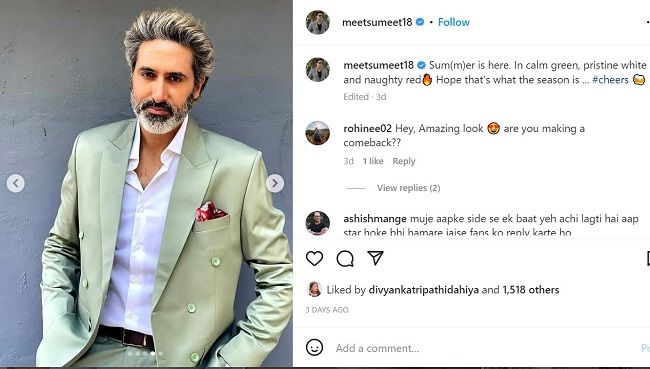Open emoji picker in comment box
The height and width of the screenshot is (369, 650).
tap(314, 347)
